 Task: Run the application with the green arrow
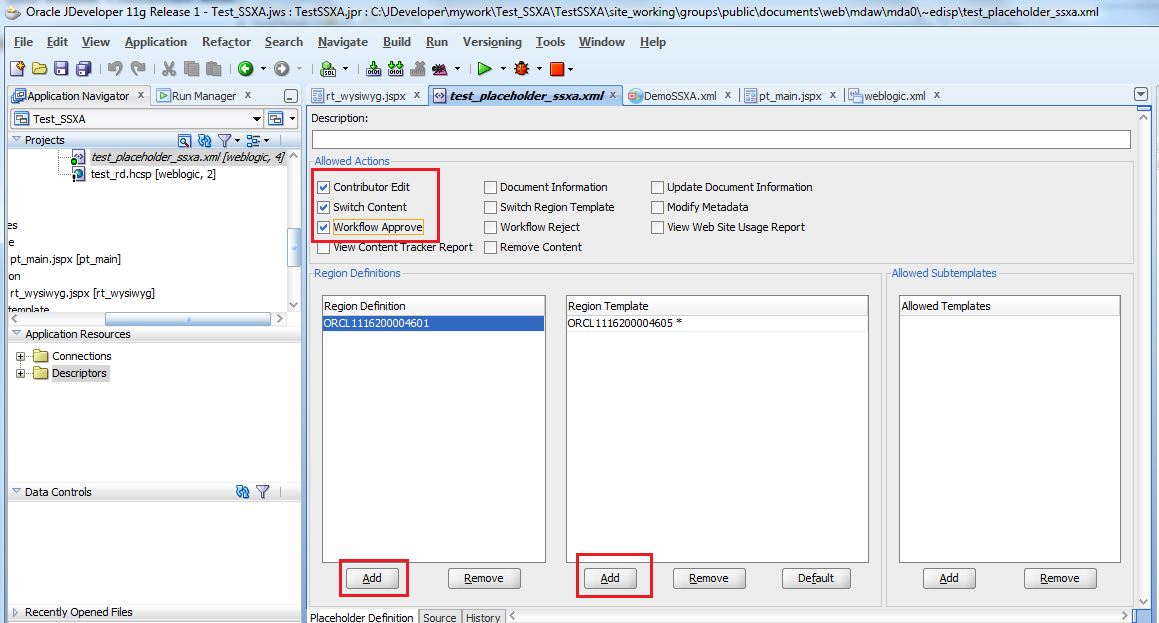[x=487, y=70]
